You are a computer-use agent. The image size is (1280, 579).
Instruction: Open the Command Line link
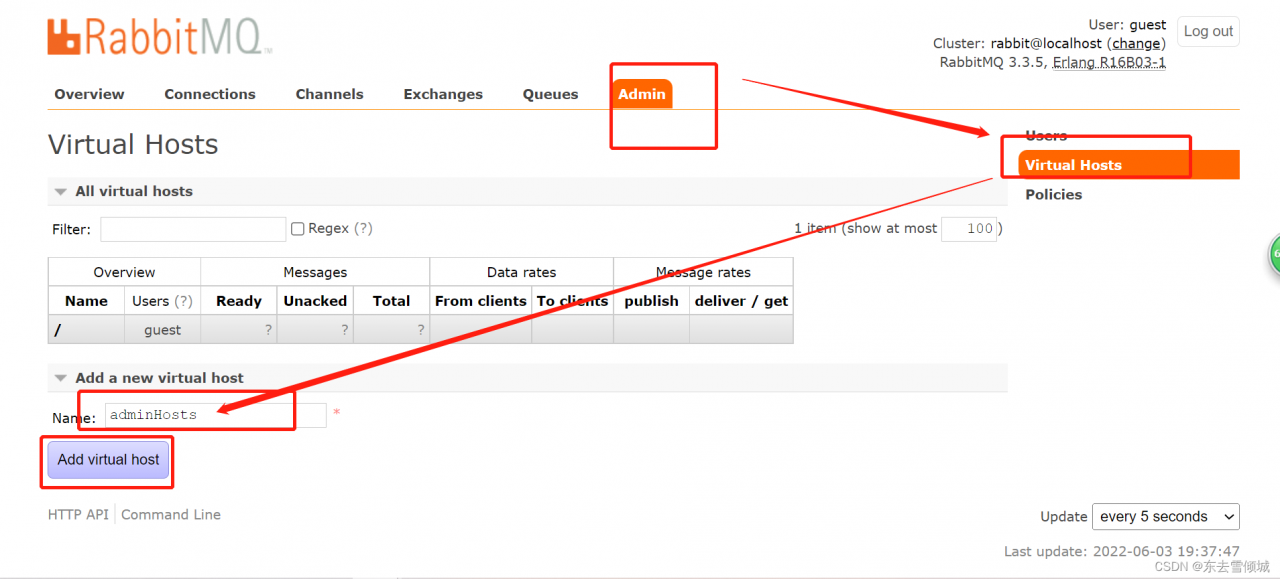171,515
